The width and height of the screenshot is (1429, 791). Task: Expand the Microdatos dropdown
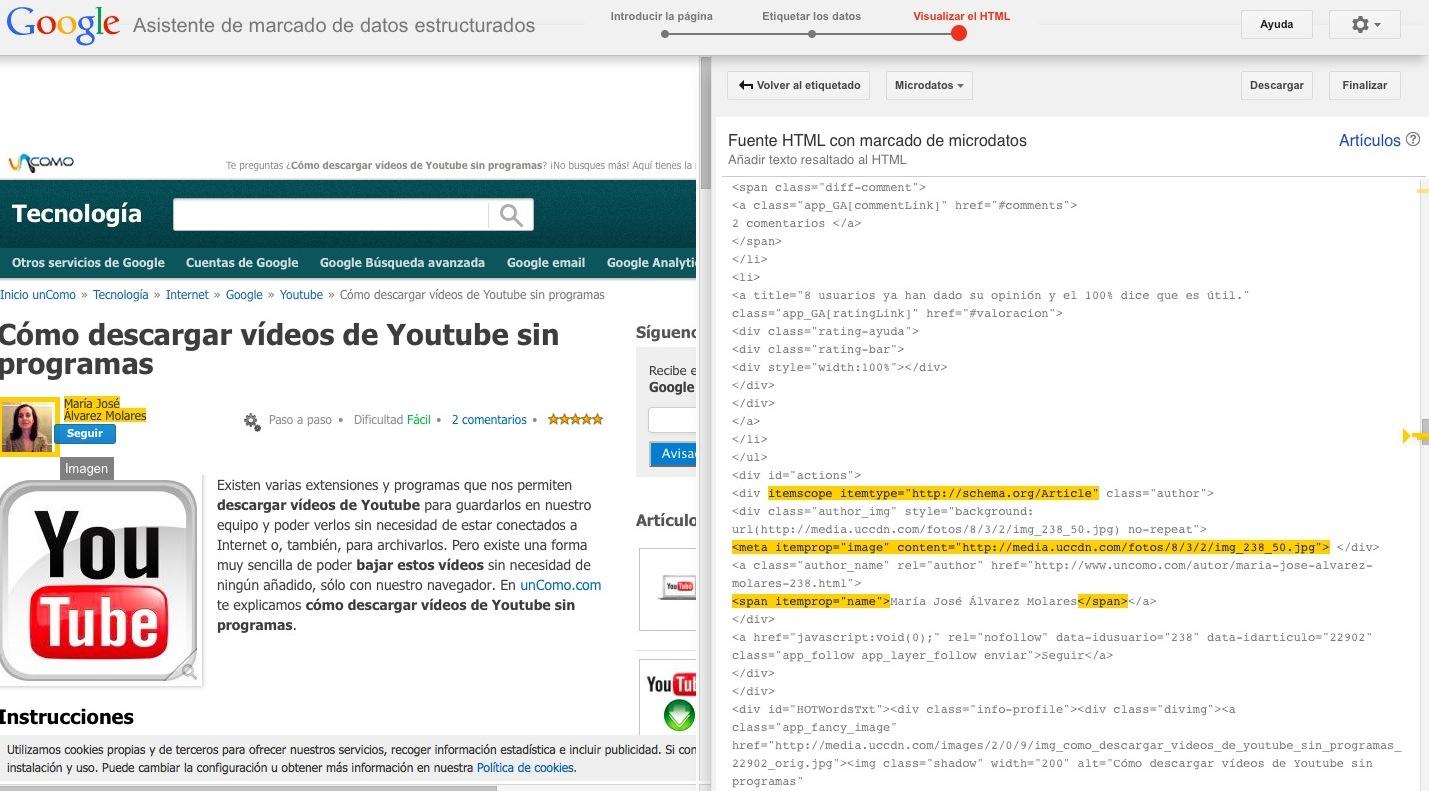pos(928,86)
